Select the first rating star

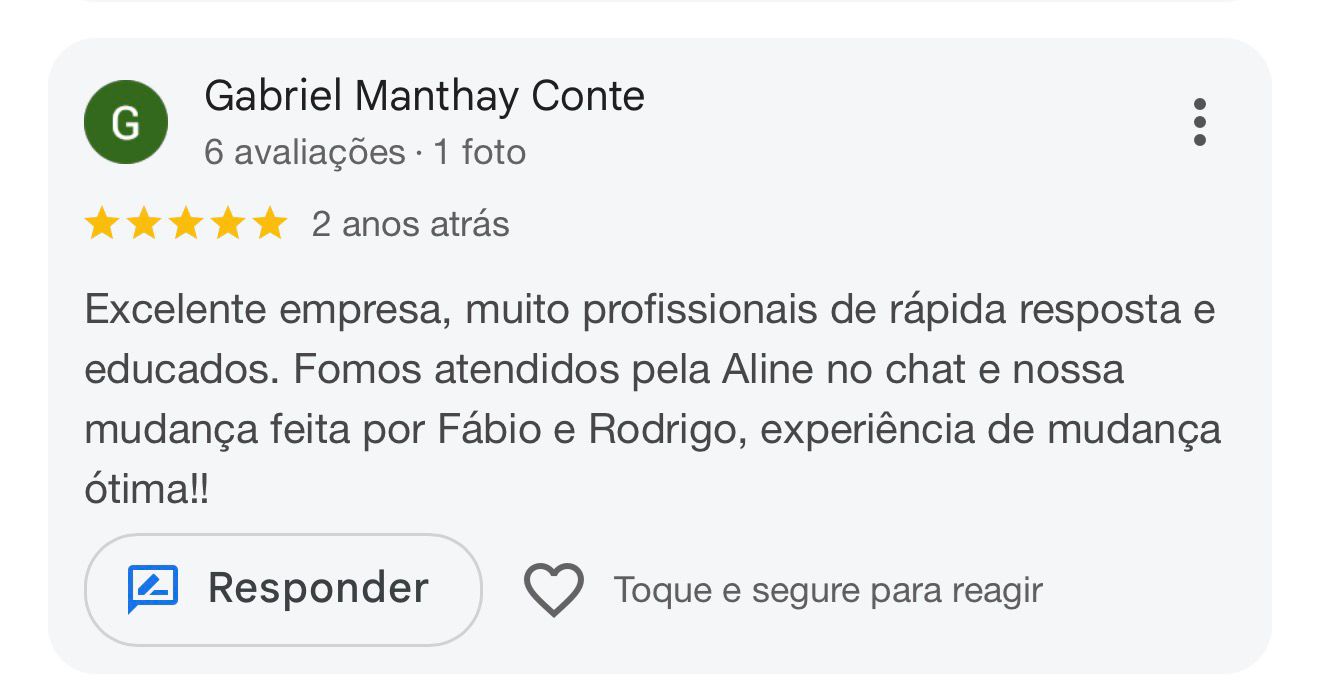click(102, 224)
